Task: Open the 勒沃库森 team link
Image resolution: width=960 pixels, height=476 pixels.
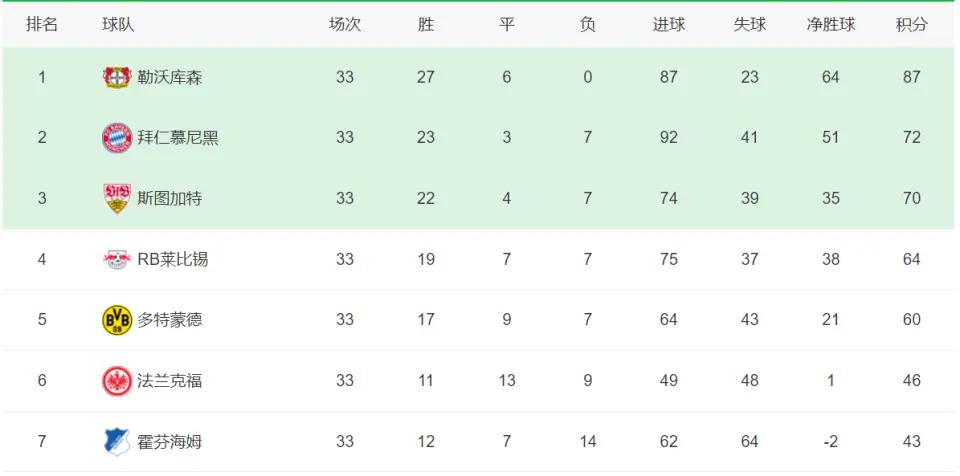Action: coord(170,77)
